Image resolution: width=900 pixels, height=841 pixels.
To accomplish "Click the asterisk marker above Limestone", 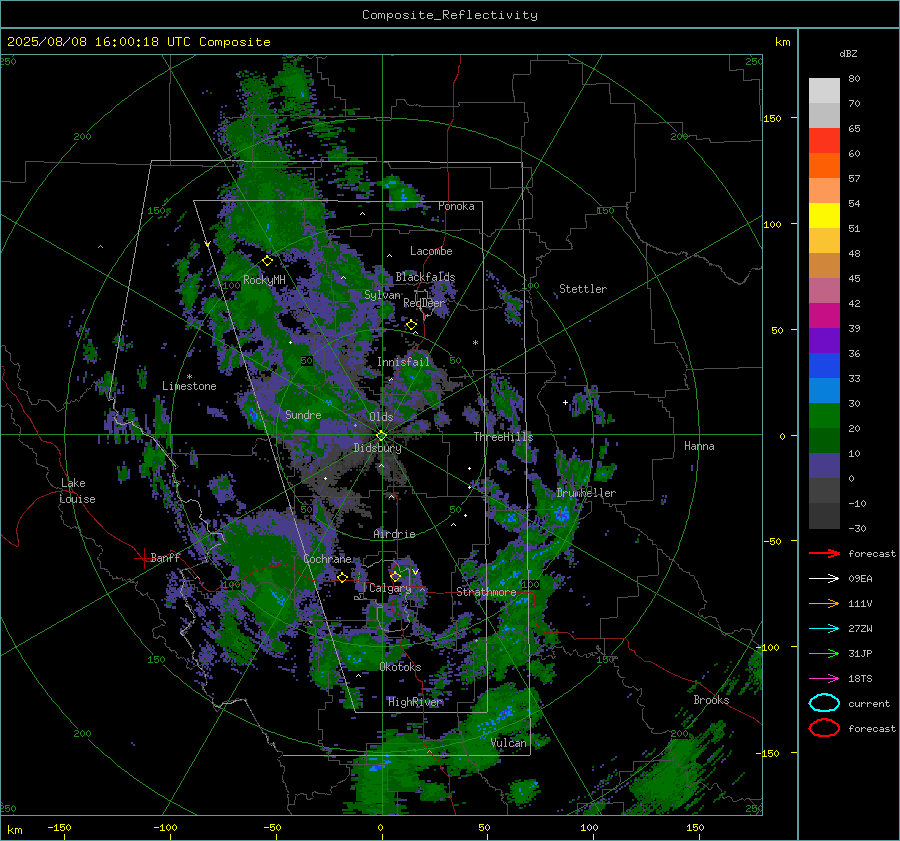I will click(189, 377).
